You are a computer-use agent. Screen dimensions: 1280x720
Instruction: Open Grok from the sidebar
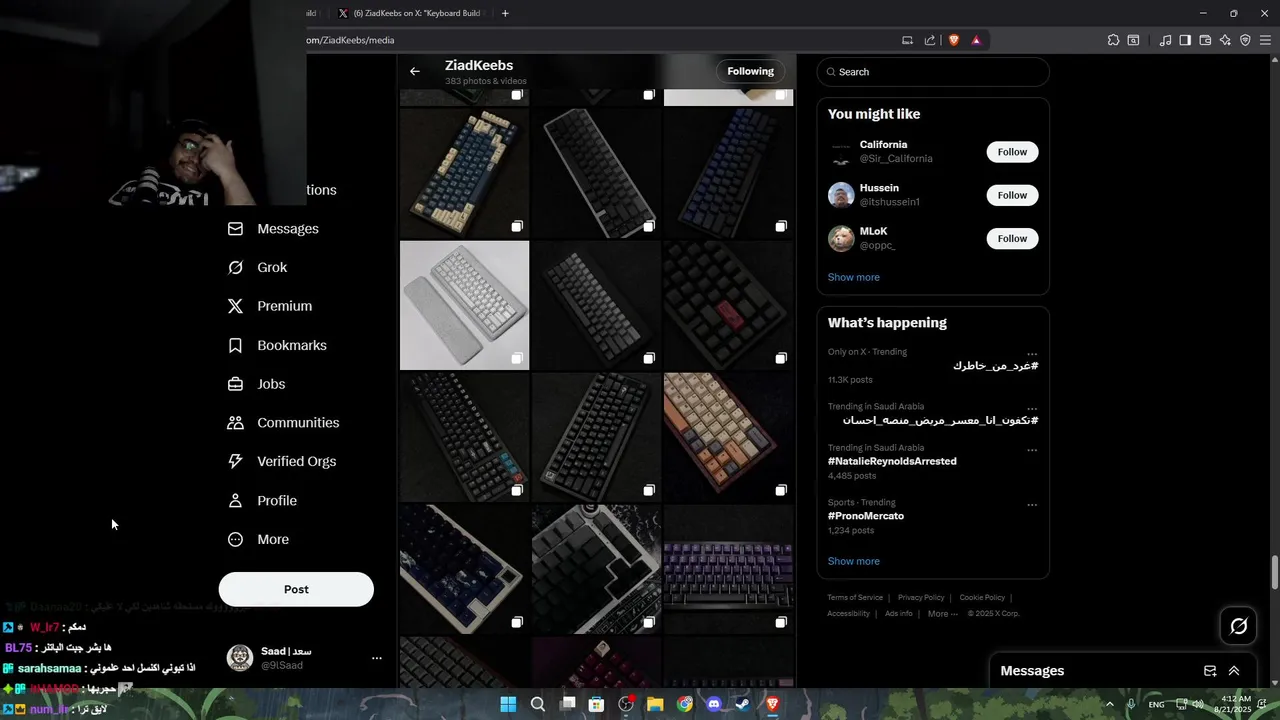point(257,268)
